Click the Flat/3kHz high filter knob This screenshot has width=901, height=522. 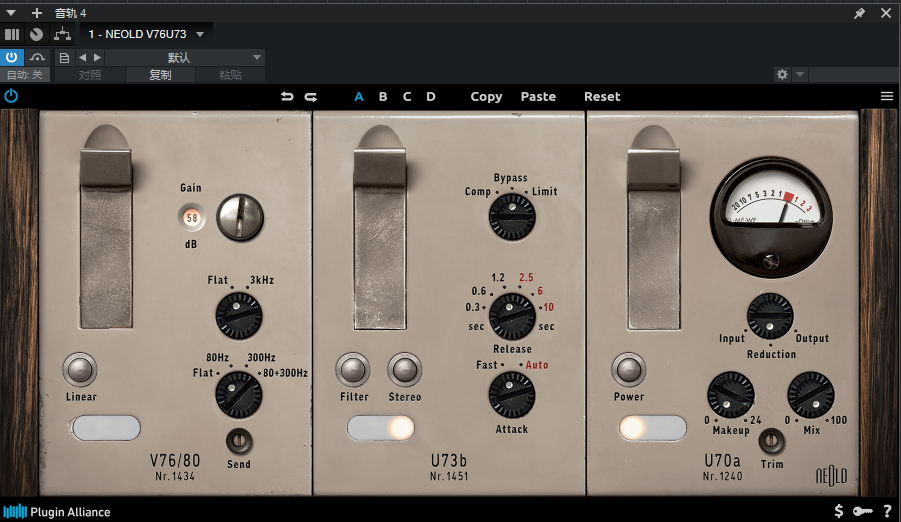pos(238,316)
